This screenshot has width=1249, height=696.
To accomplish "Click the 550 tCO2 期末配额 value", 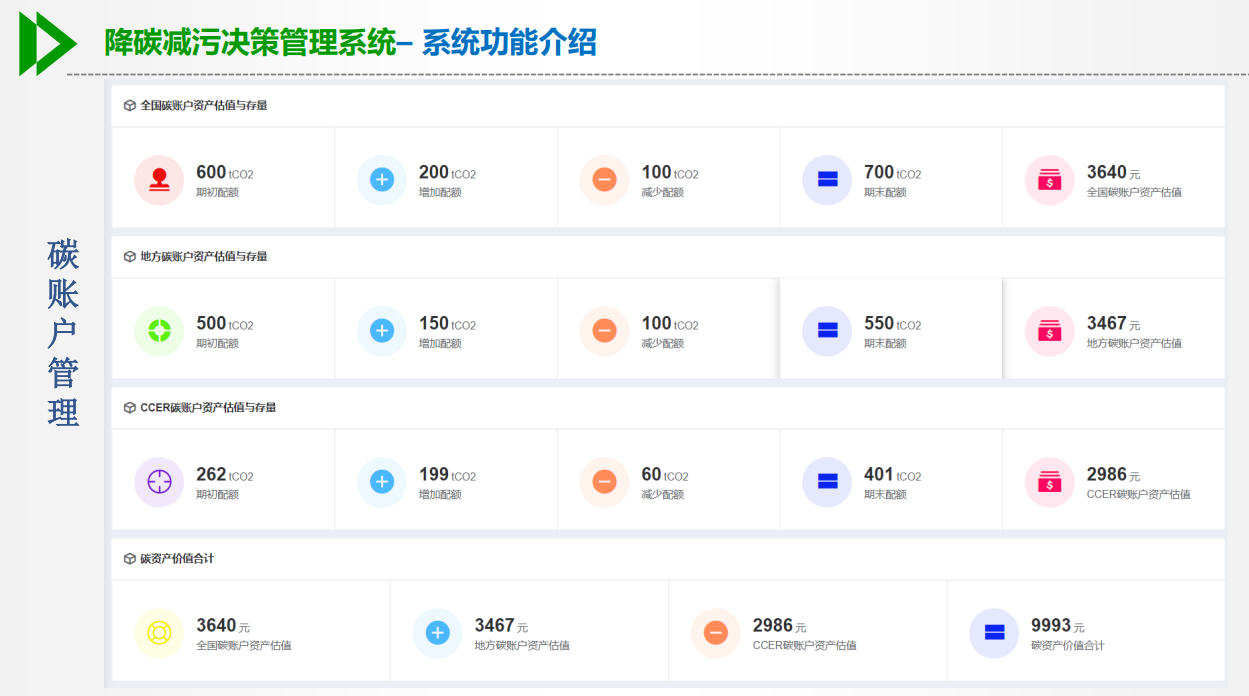I will [x=893, y=324].
